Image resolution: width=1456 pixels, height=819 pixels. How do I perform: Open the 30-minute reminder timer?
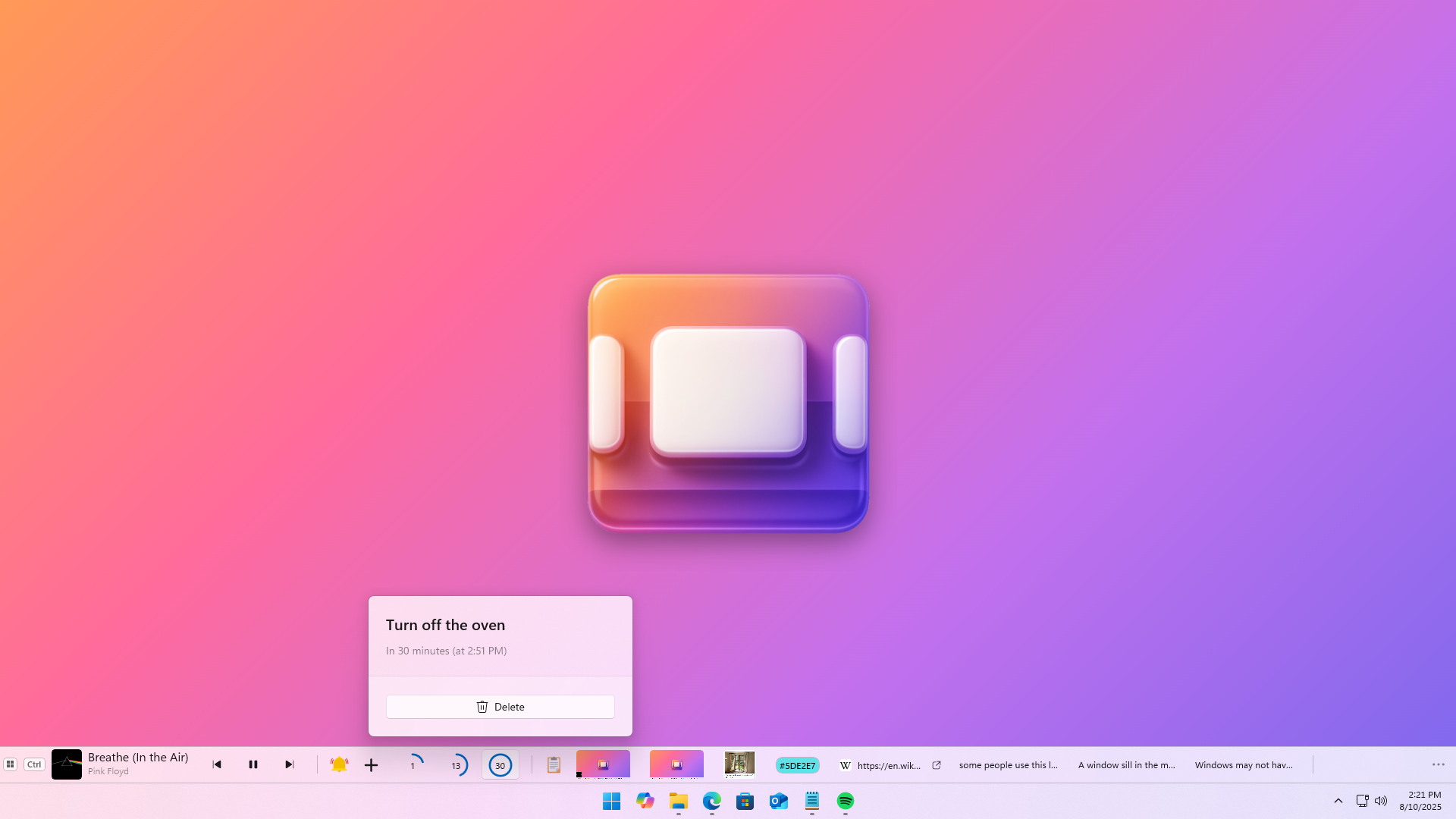click(x=500, y=765)
